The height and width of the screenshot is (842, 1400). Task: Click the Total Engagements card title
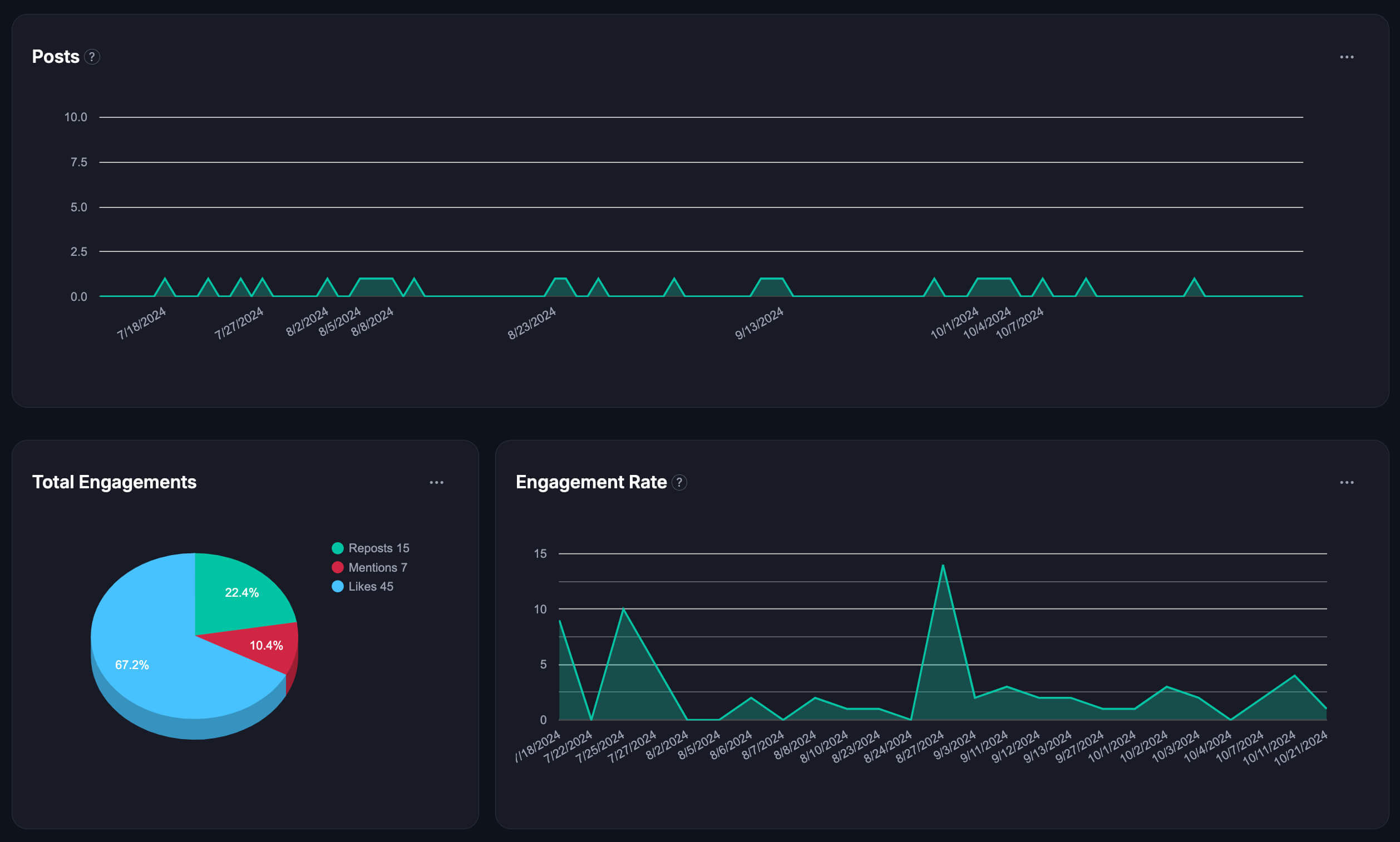[114, 482]
